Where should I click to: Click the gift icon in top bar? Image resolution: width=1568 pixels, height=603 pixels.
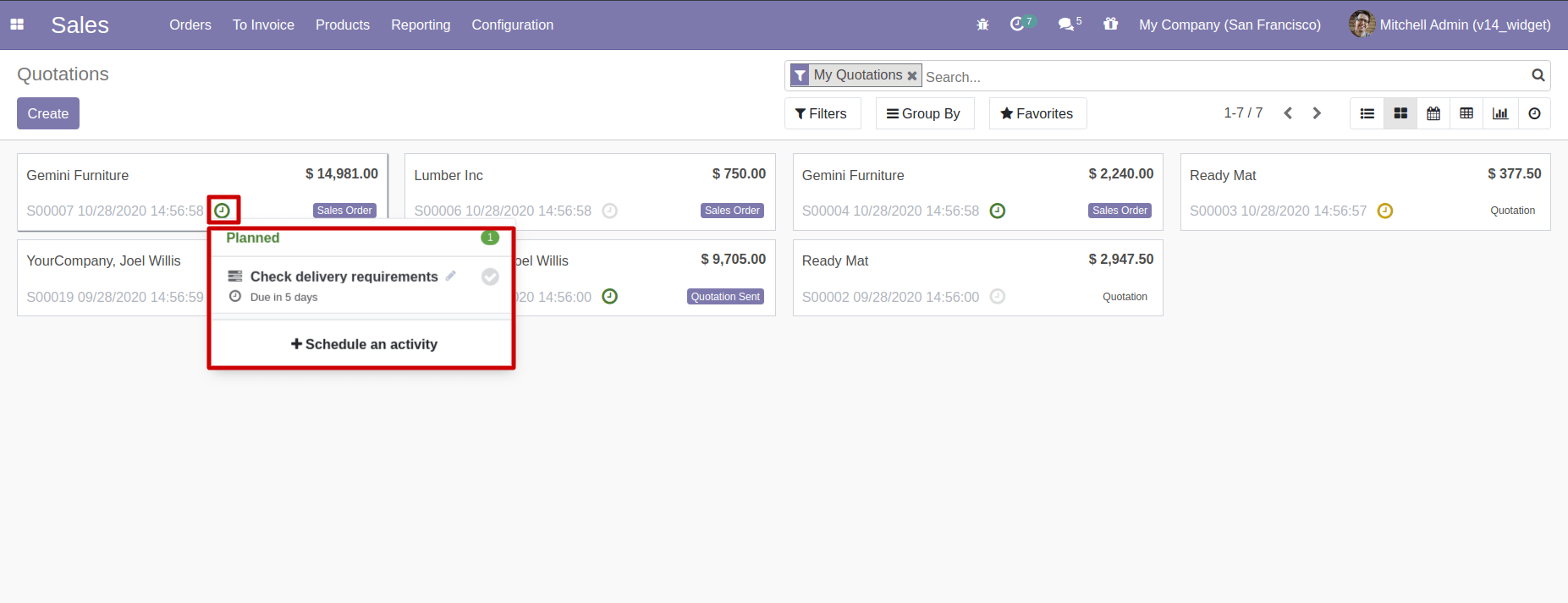coord(1111,24)
